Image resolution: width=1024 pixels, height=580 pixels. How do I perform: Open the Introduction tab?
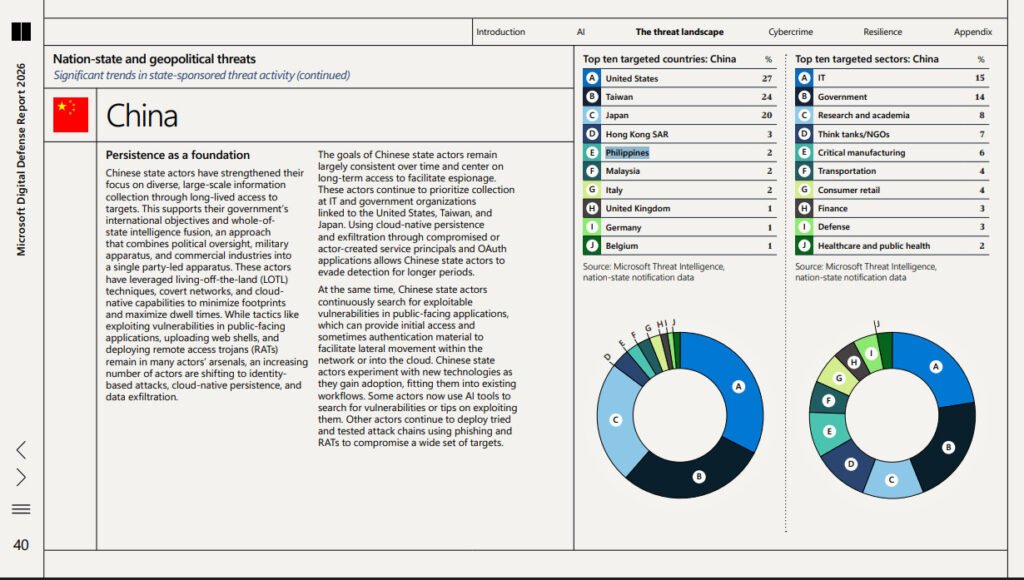coord(500,32)
